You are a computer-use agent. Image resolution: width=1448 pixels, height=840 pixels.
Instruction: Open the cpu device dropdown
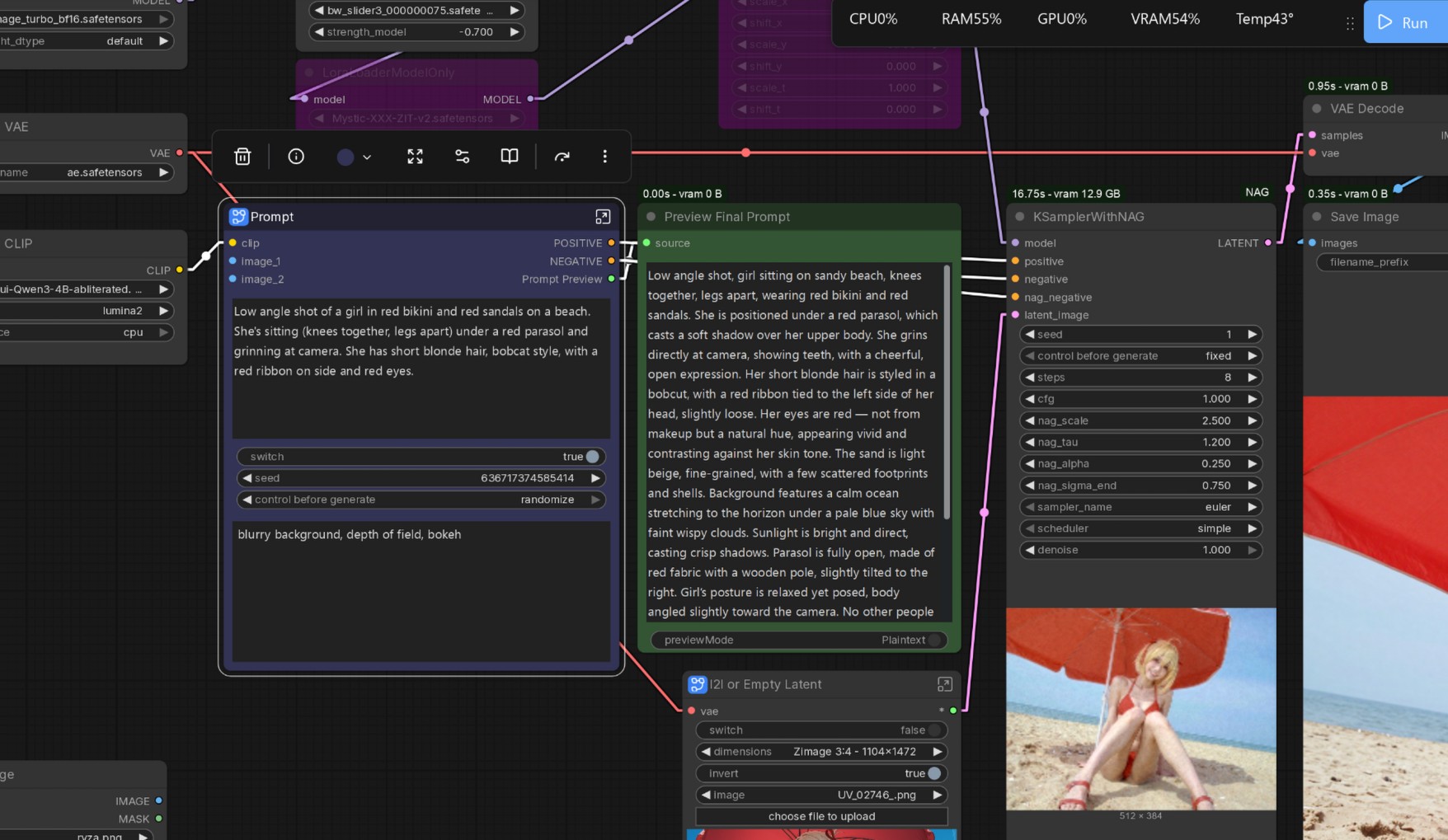[86, 332]
